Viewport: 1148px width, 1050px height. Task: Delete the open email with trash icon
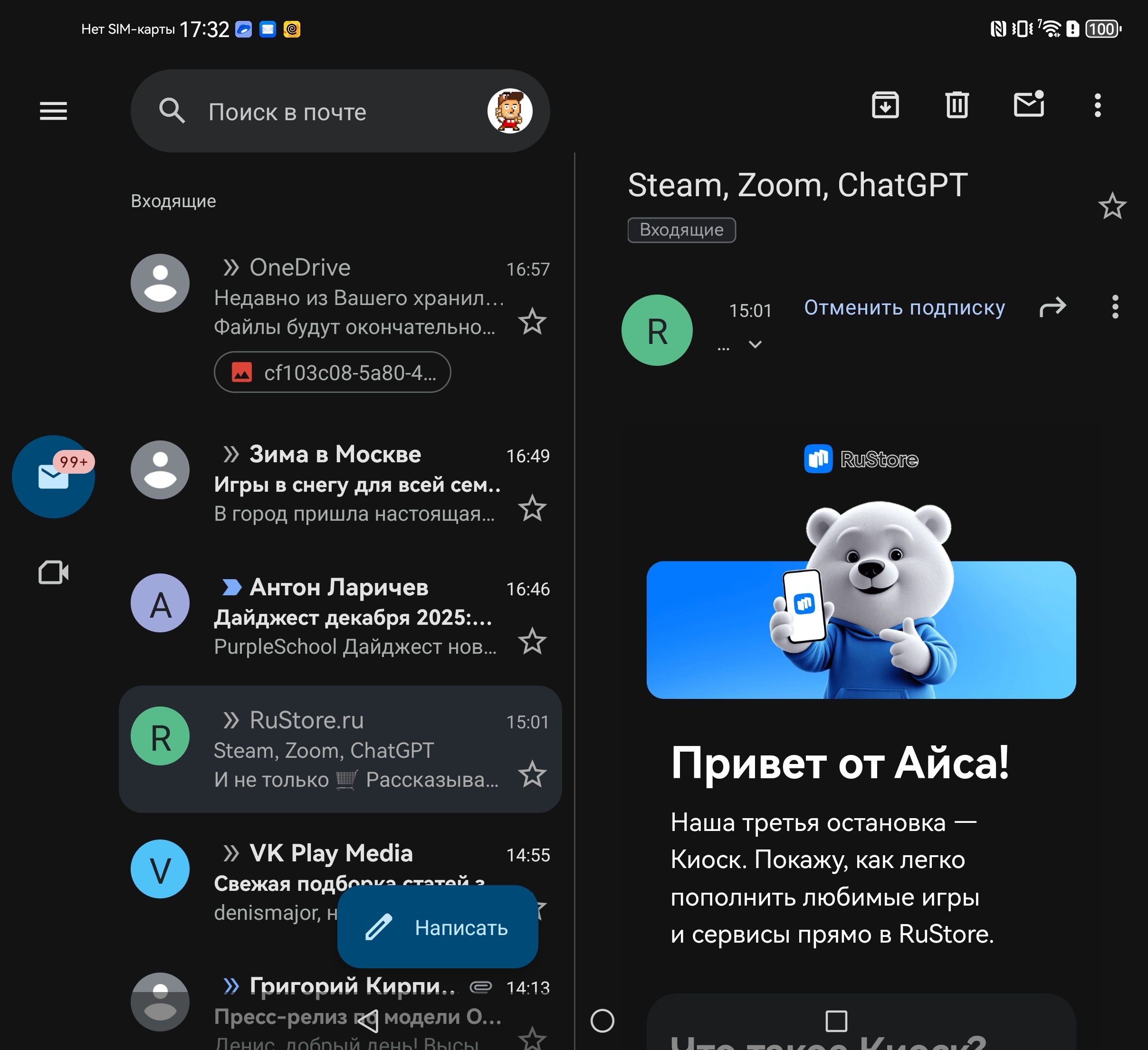point(957,105)
